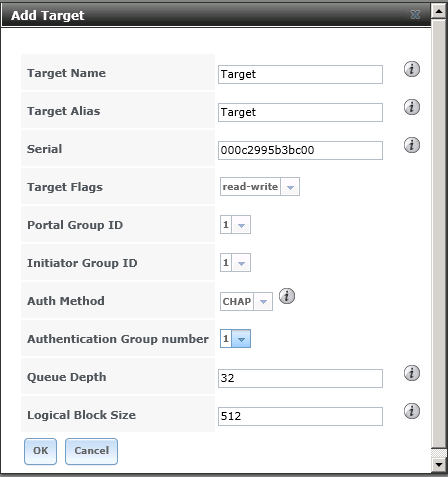View Queue Depth info icon
Screen dimensions: 448x477
412,373
